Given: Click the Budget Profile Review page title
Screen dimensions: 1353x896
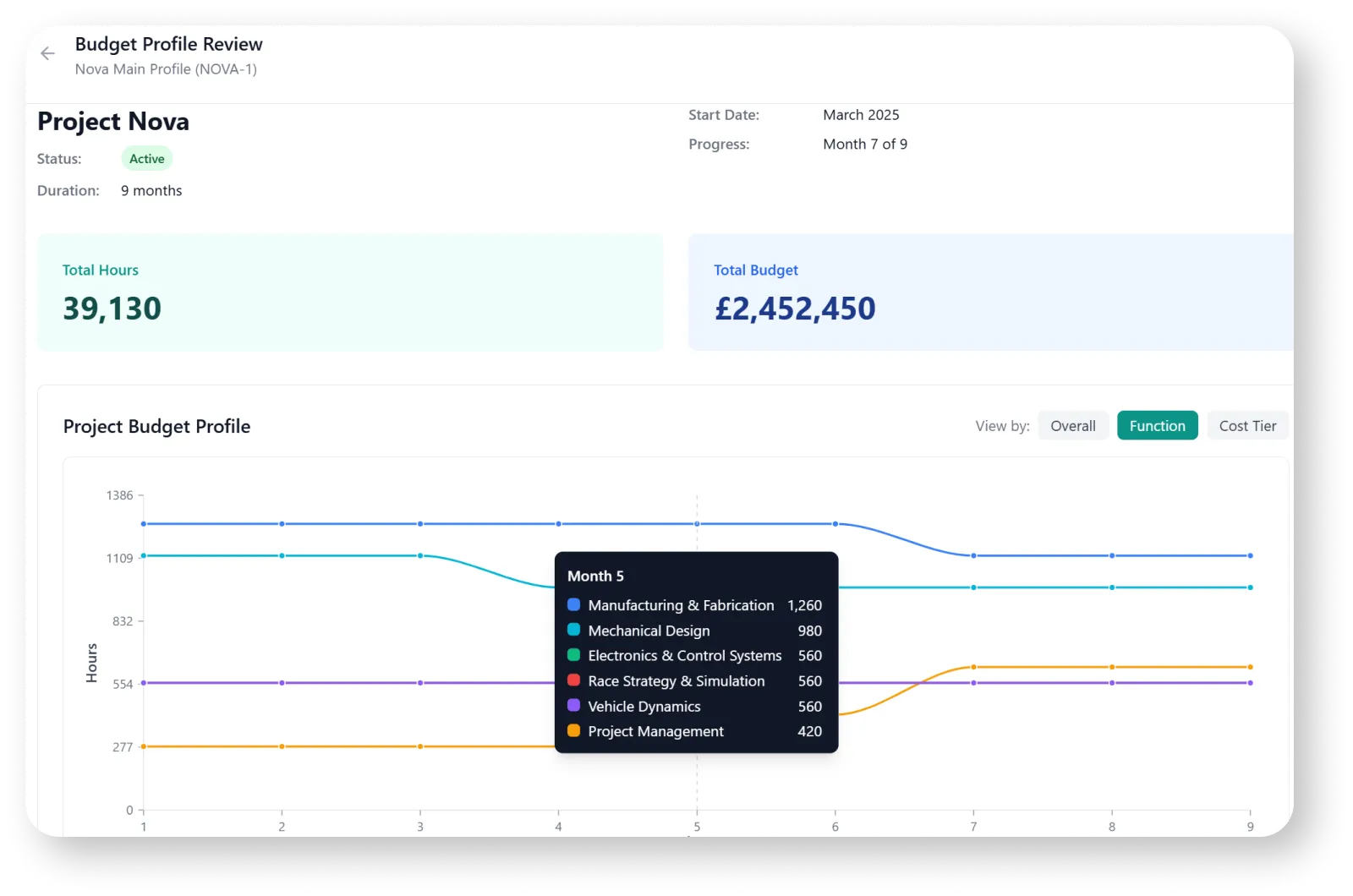Looking at the screenshot, I should [167, 44].
